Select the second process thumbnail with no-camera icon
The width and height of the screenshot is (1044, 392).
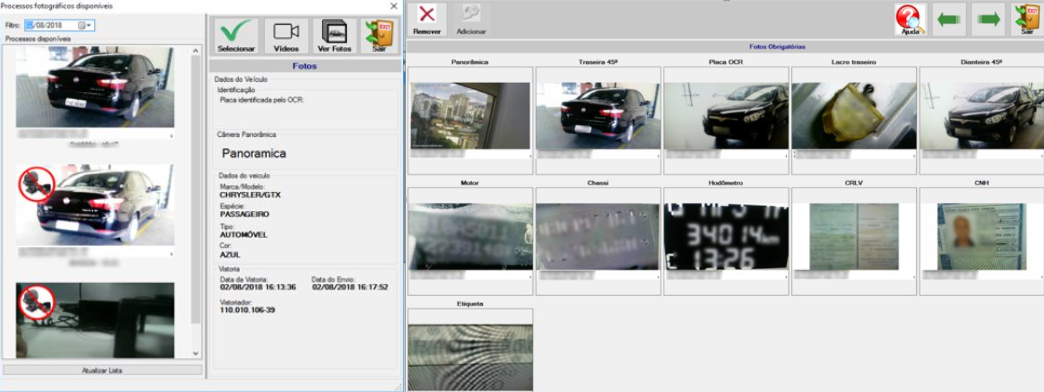coord(95,205)
